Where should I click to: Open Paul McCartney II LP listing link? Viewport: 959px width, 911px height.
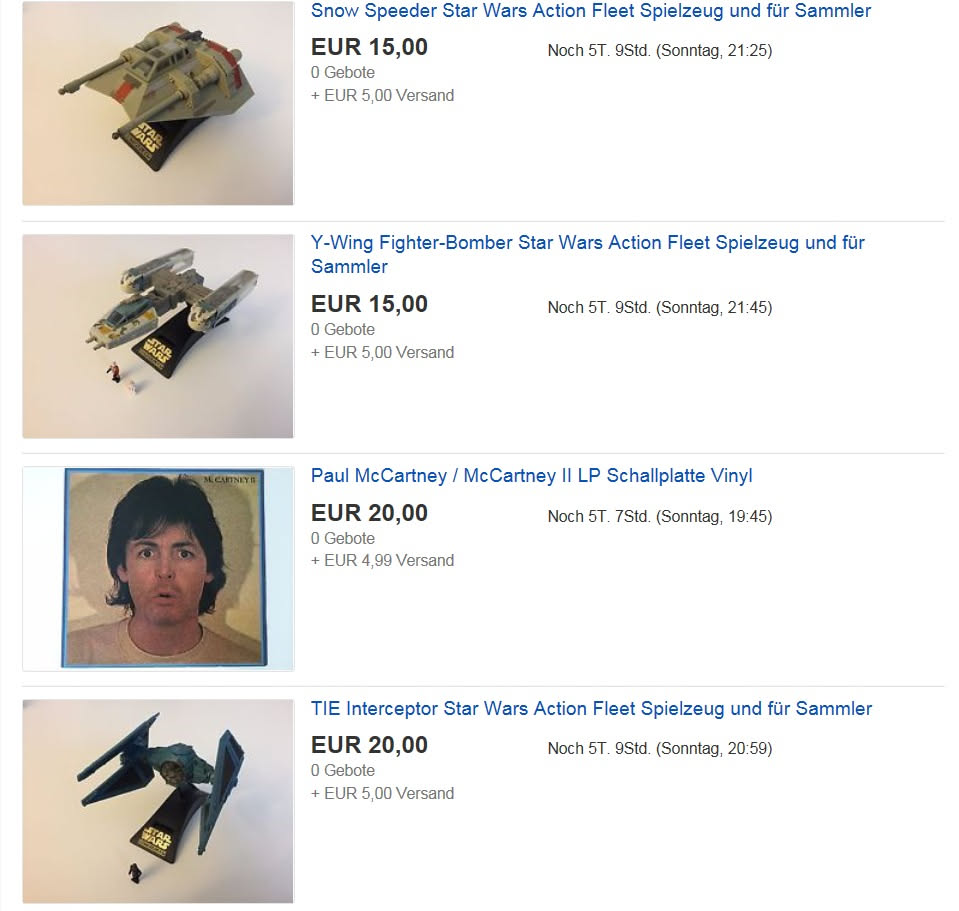(x=531, y=476)
